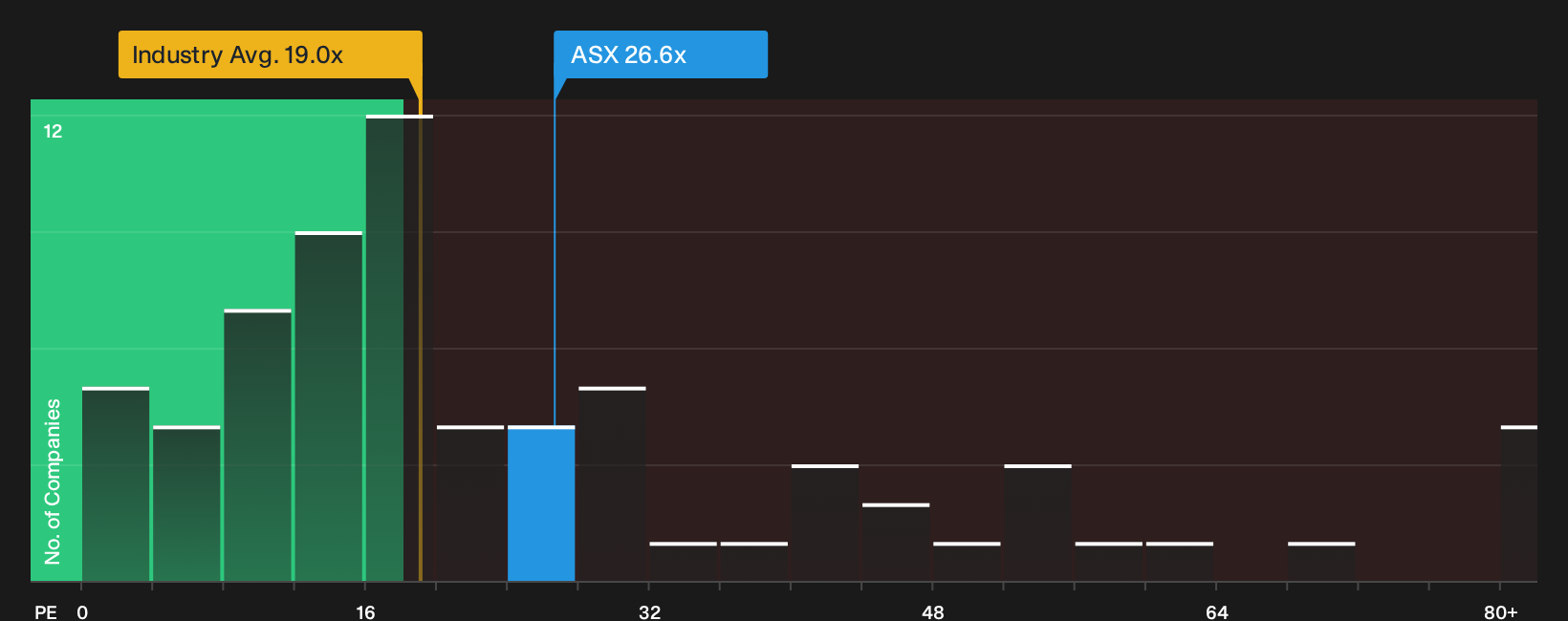1568x621 pixels.
Task: Click the tallest bar reaching 12 companies
Action: pyautogui.click(x=400, y=348)
